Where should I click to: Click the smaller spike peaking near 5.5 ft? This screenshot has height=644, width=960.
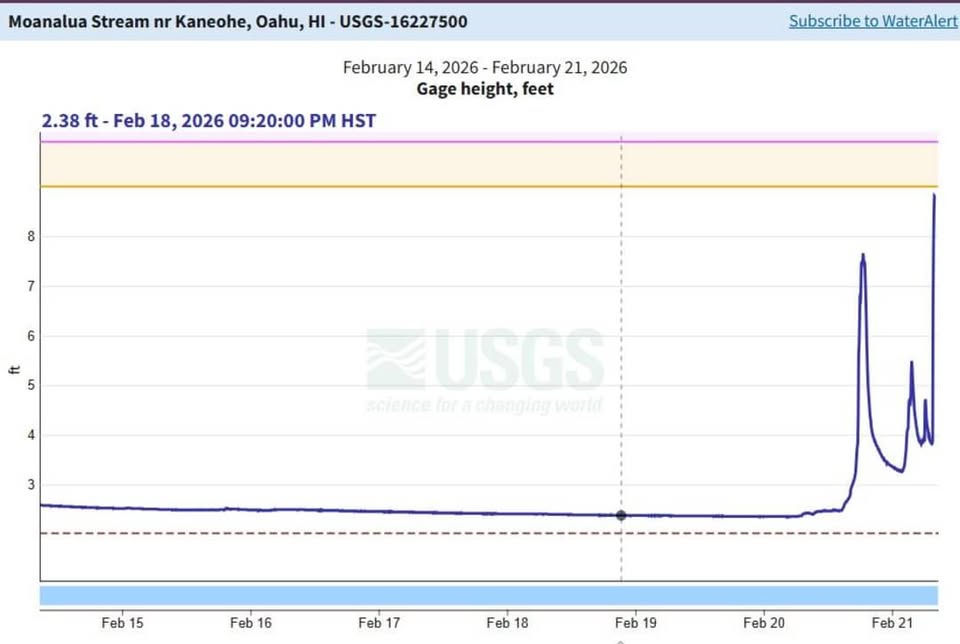tap(911, 364)
